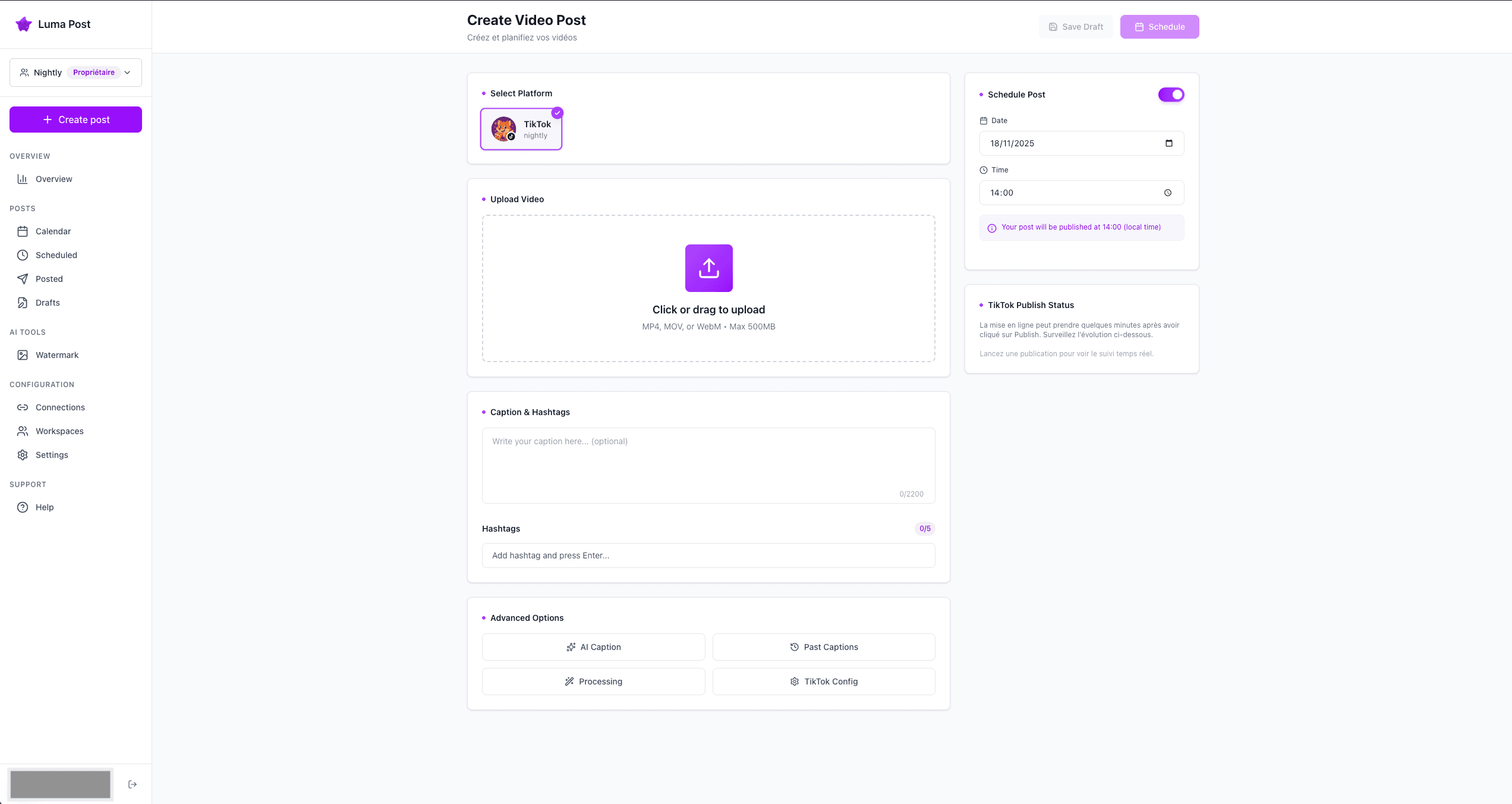1512x804 pixels.
Task: Click the AI Caption button
Action: click(593, 646)
